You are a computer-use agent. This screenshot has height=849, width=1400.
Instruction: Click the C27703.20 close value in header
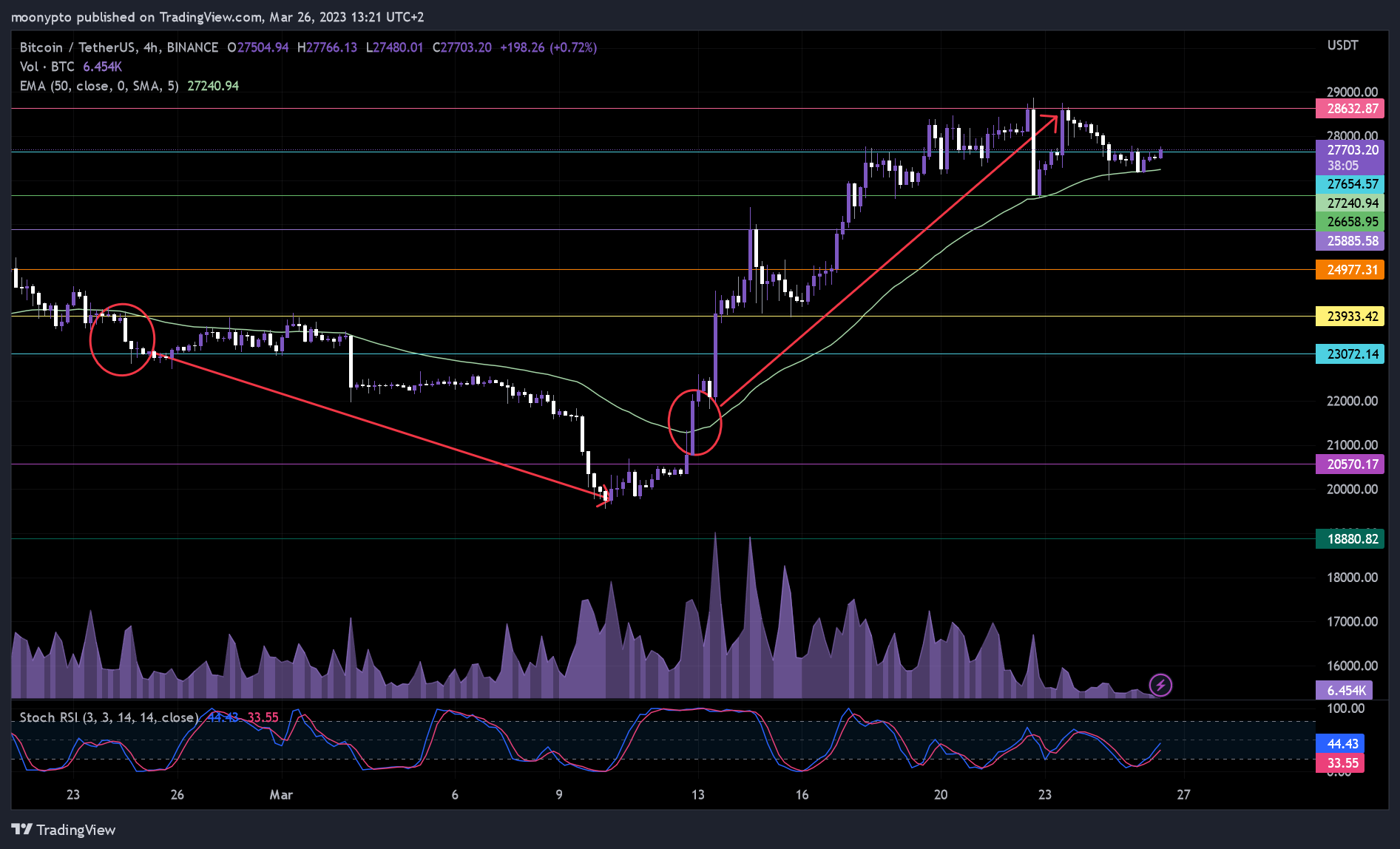click(462, 47)
